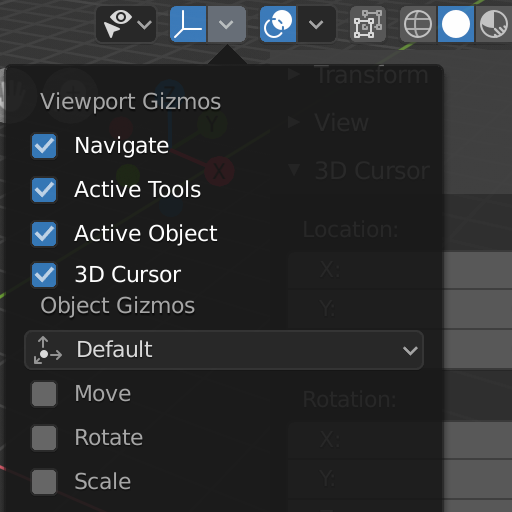The image size is (512, 512).
Task: Uncheck the Navigate gizmo checkbox
Action: tap(44, 146)
